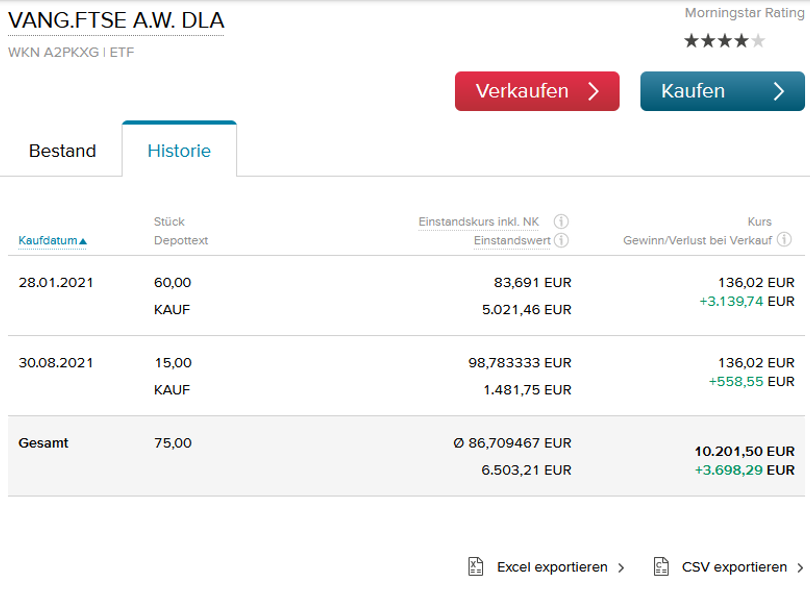Click the VANG.FTSE A.W. DLA title
Screen dimensions: 810x595
pos(116,21)
